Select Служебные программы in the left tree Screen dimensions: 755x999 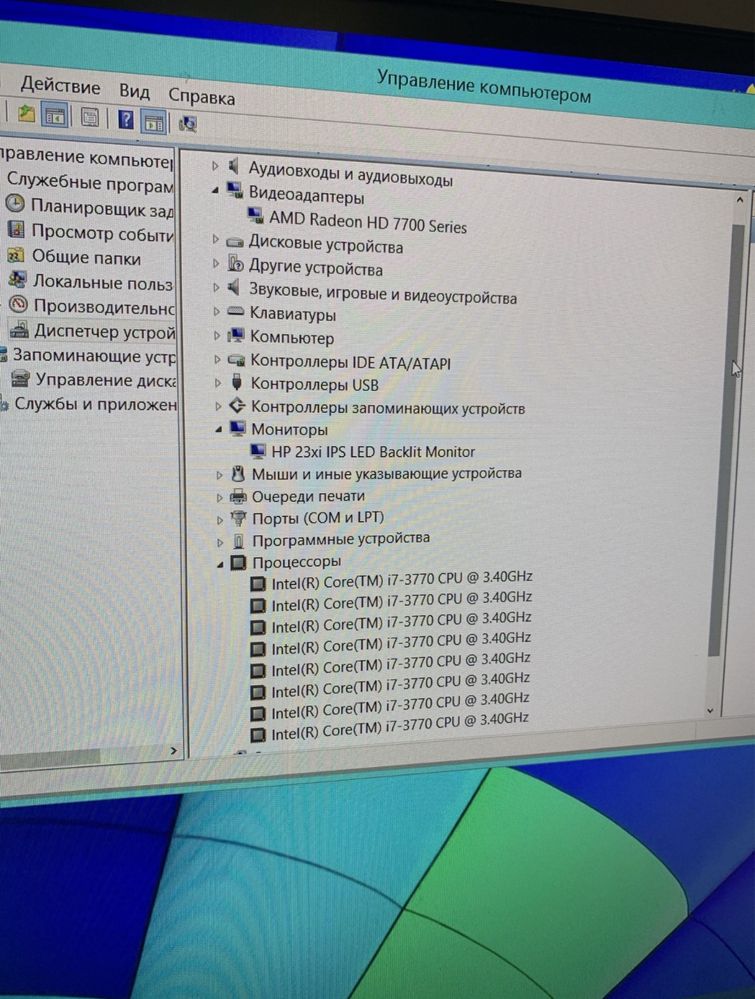pyautogui.click(x=90, y=183)
